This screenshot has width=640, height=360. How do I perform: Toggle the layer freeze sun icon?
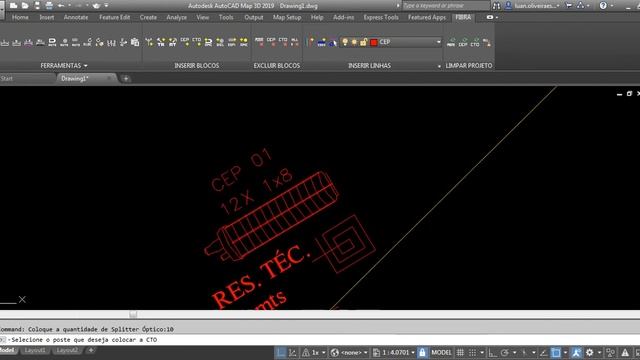[354, 42]
